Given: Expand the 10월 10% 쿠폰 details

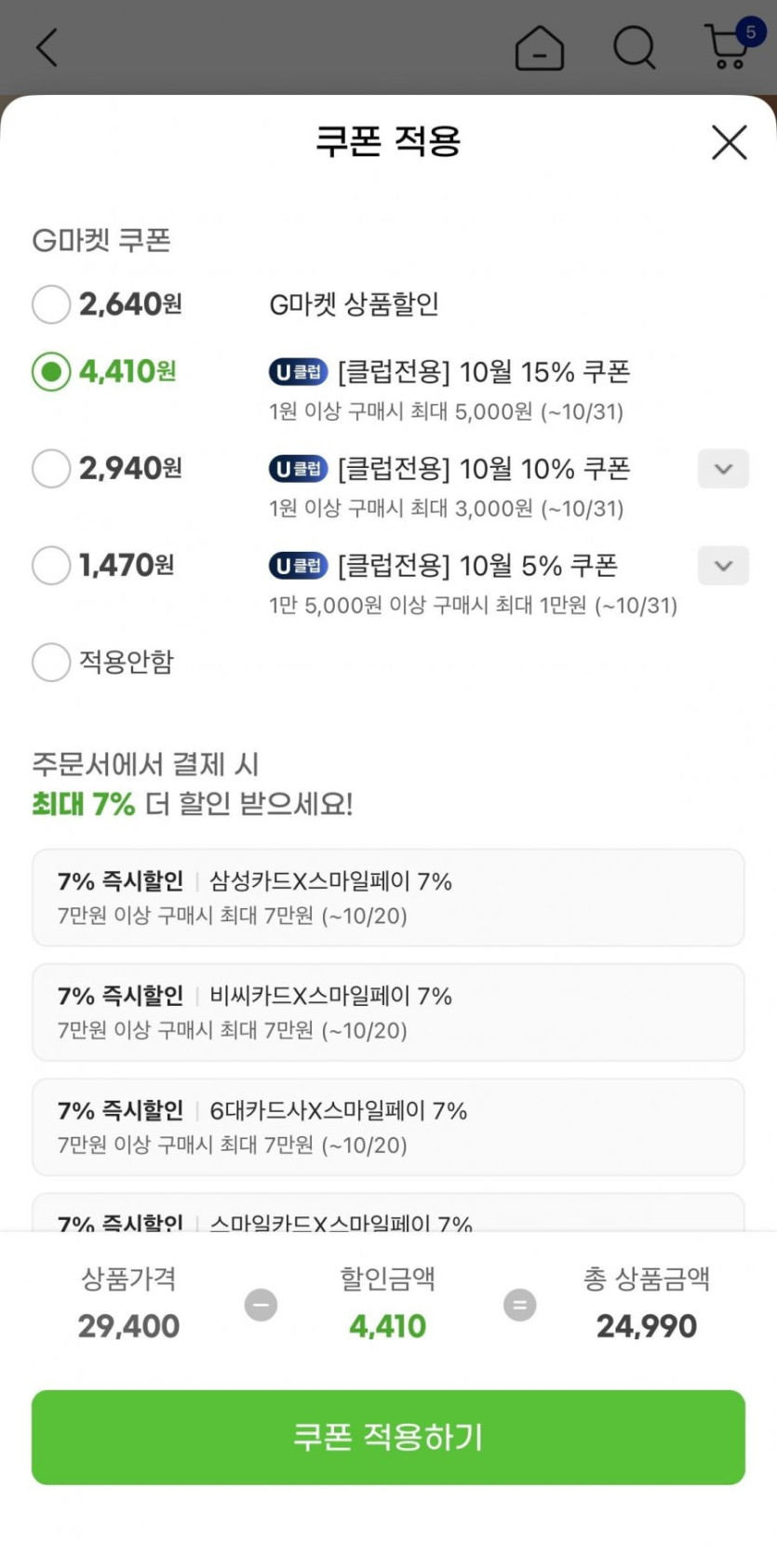Looking at the screenshot, I should [723, 469].
